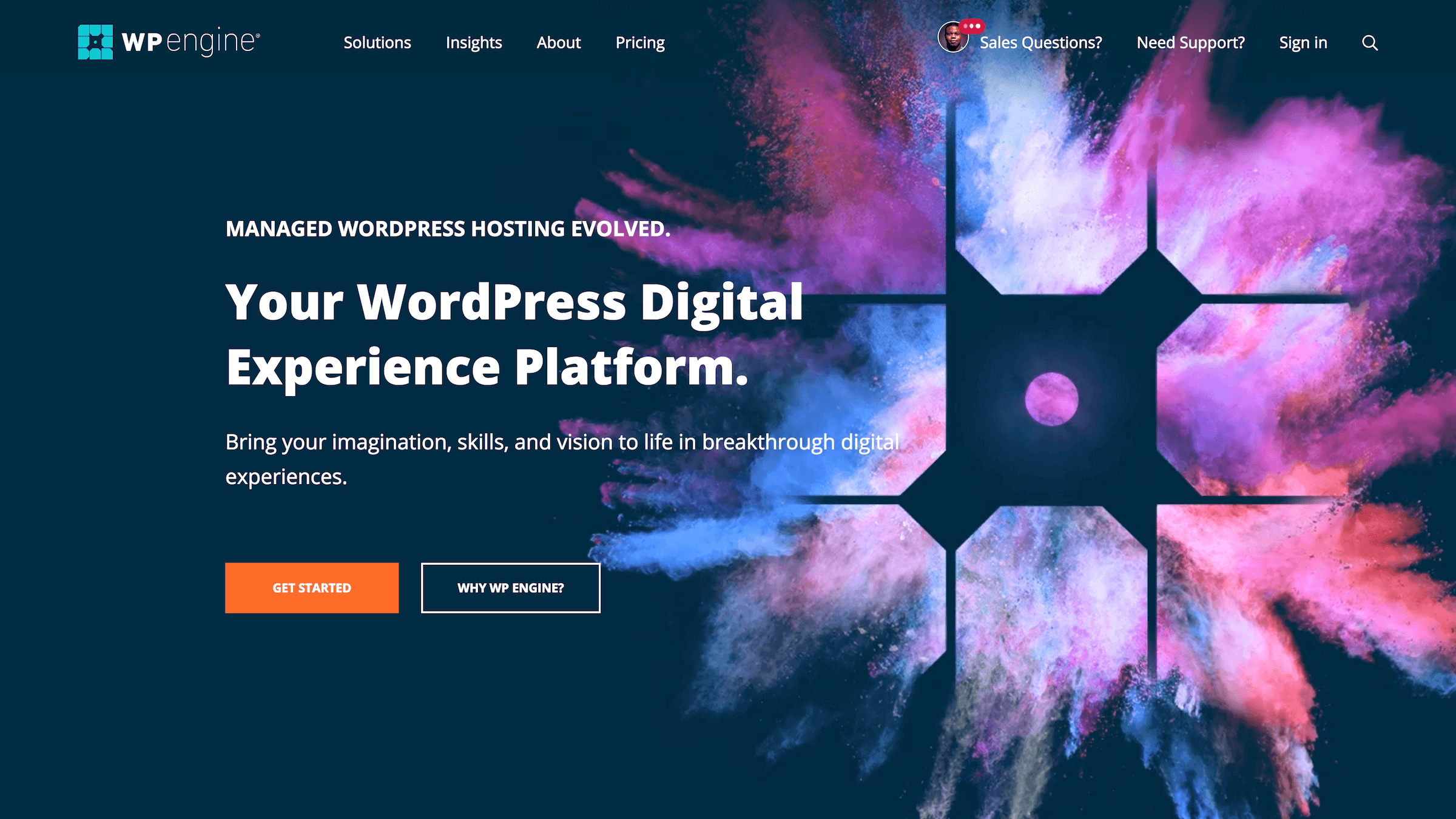Toggle the Sign in link
1456x819 pixels.
coord(1303,42)
